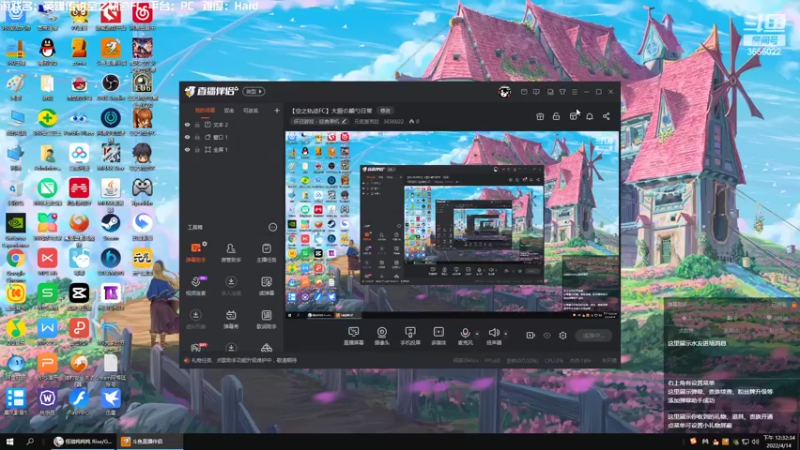Click the 修改 edit title button
The width and height of the screenshot is (800, 450).
385,111
